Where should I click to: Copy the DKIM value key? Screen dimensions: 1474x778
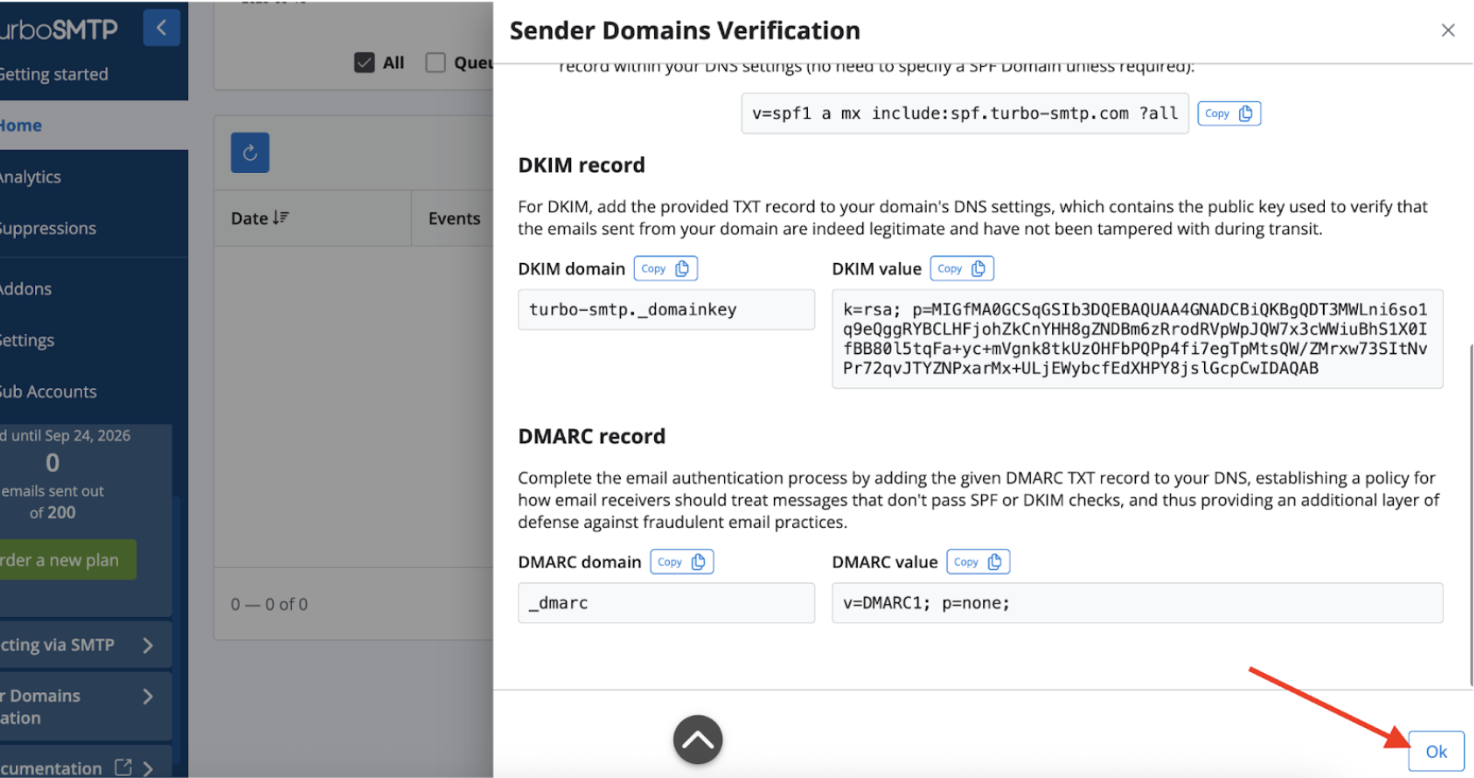961,268
